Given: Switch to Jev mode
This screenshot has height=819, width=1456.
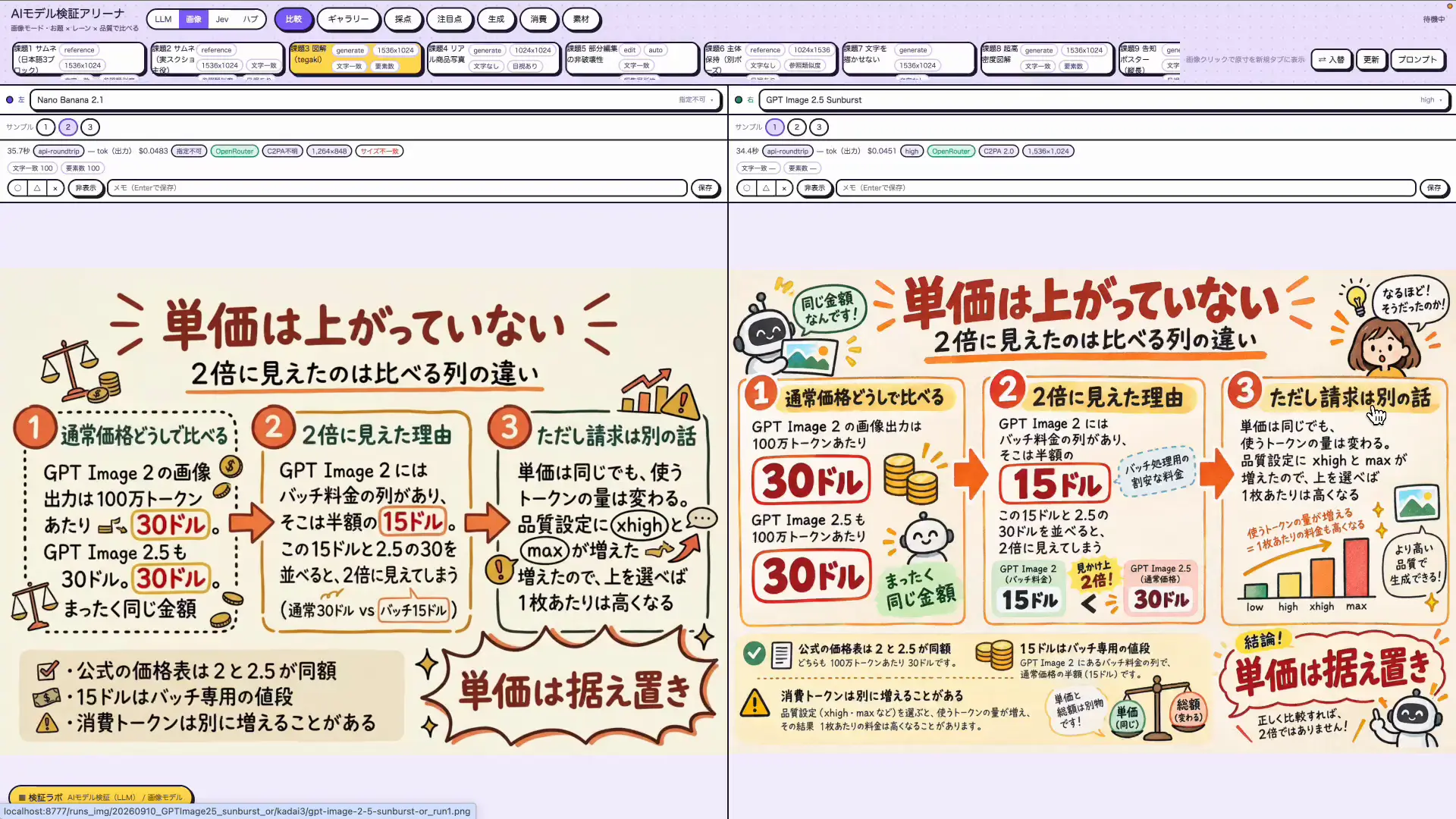Looking at the screenshot, I should tap(222, 19).
